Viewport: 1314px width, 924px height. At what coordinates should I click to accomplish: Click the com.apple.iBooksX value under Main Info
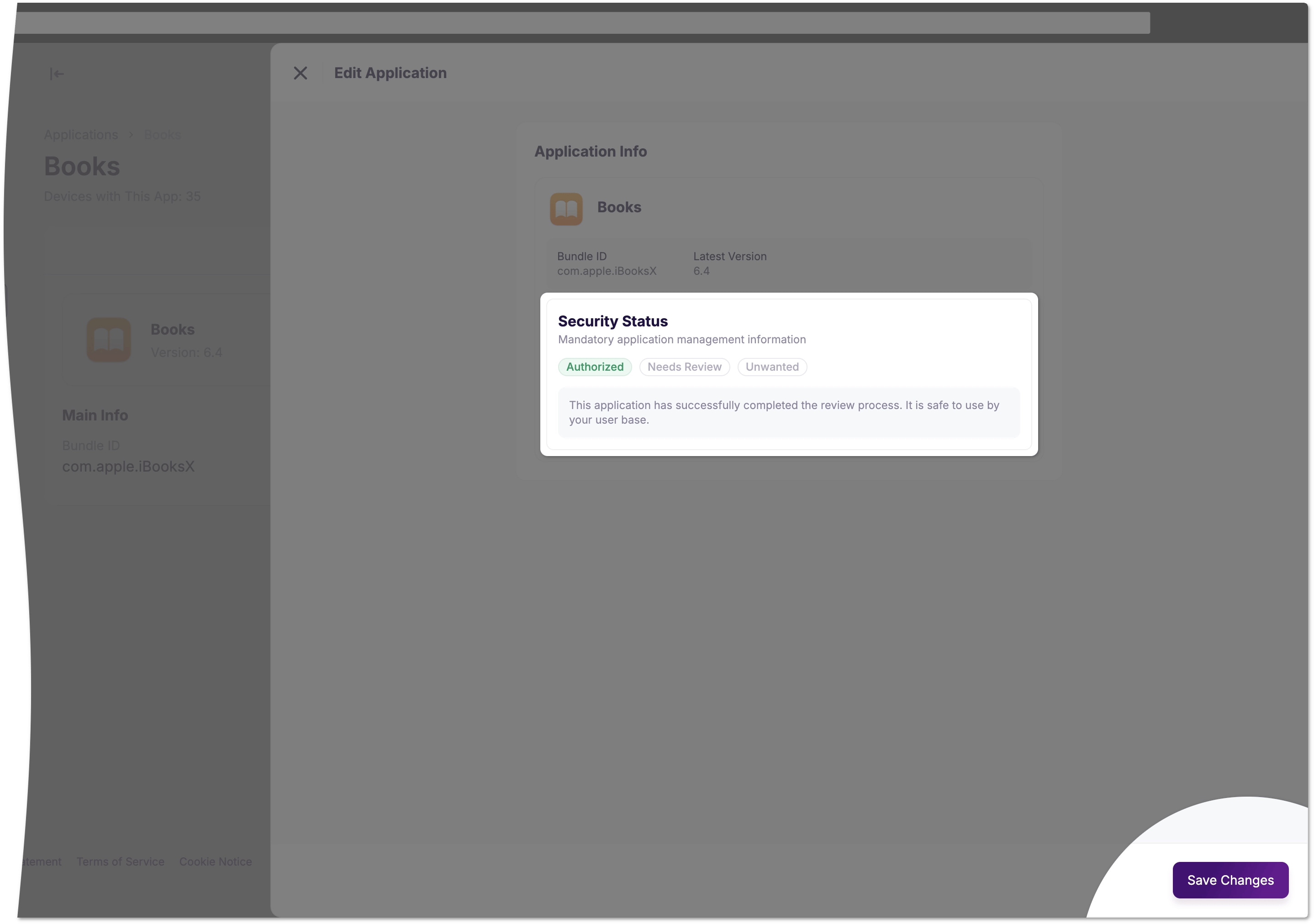click(x=128, y=466)
